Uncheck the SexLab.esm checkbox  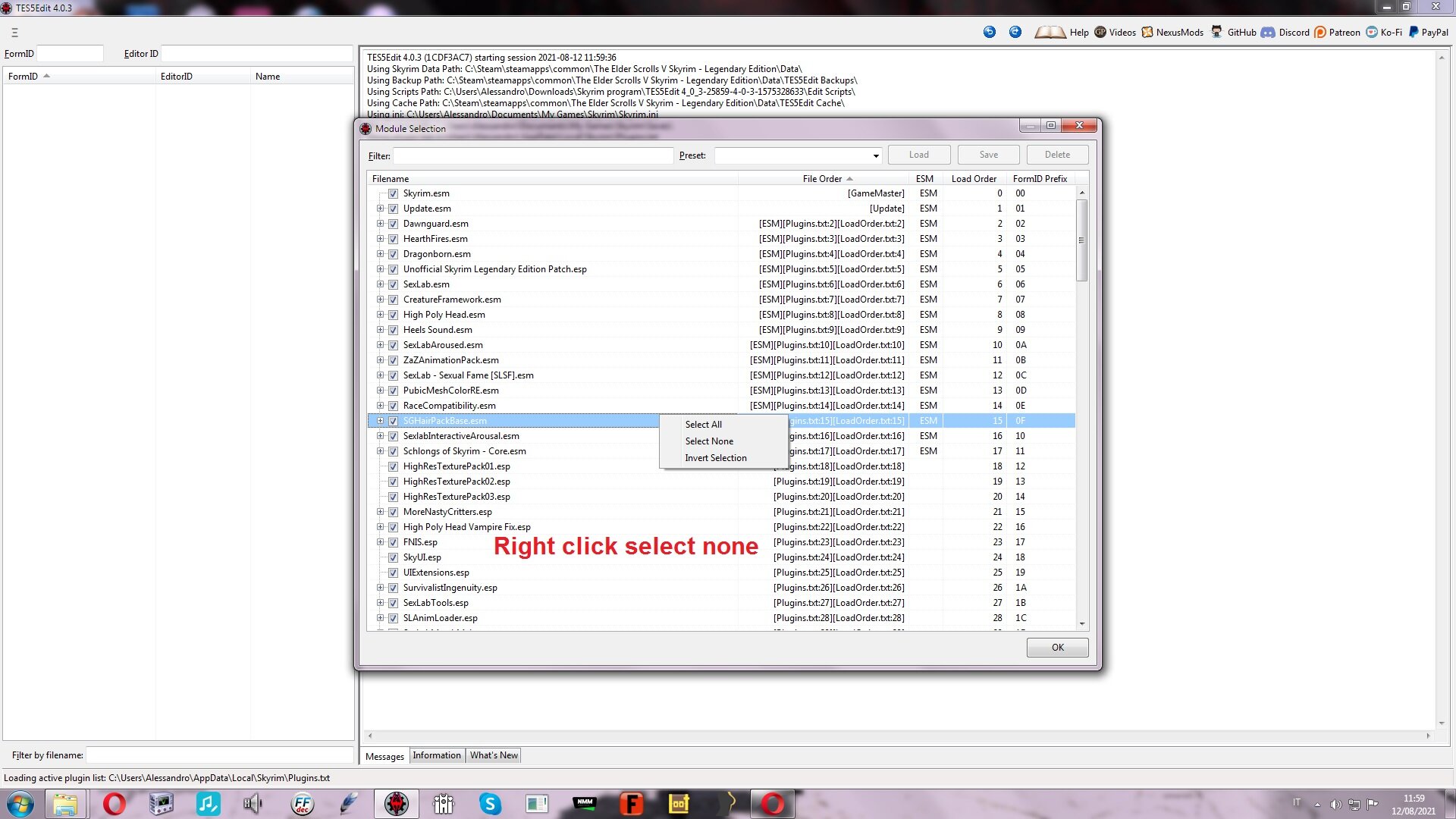(393, 284)
